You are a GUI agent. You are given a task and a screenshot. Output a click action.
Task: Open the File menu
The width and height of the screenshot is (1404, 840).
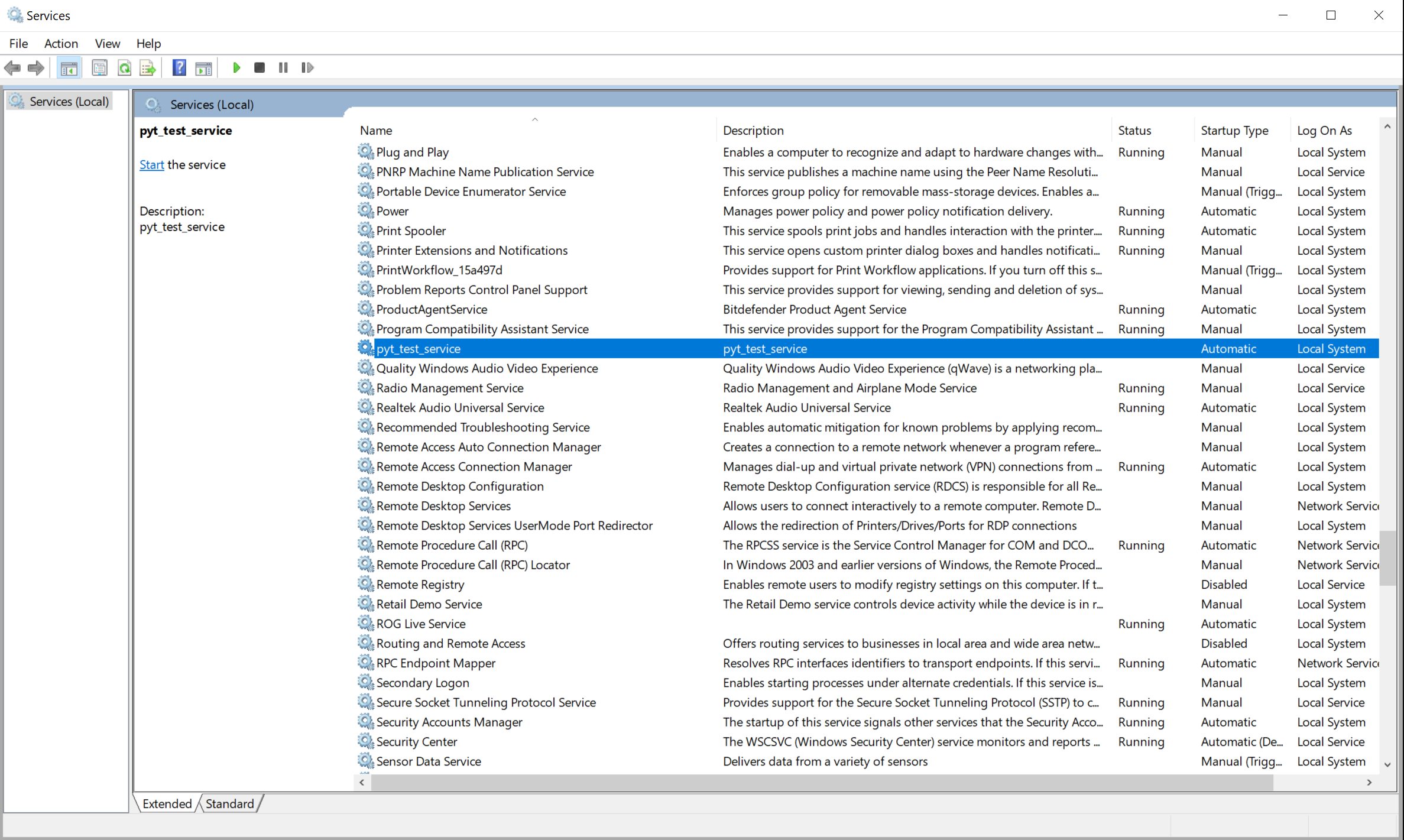[18, 43]
